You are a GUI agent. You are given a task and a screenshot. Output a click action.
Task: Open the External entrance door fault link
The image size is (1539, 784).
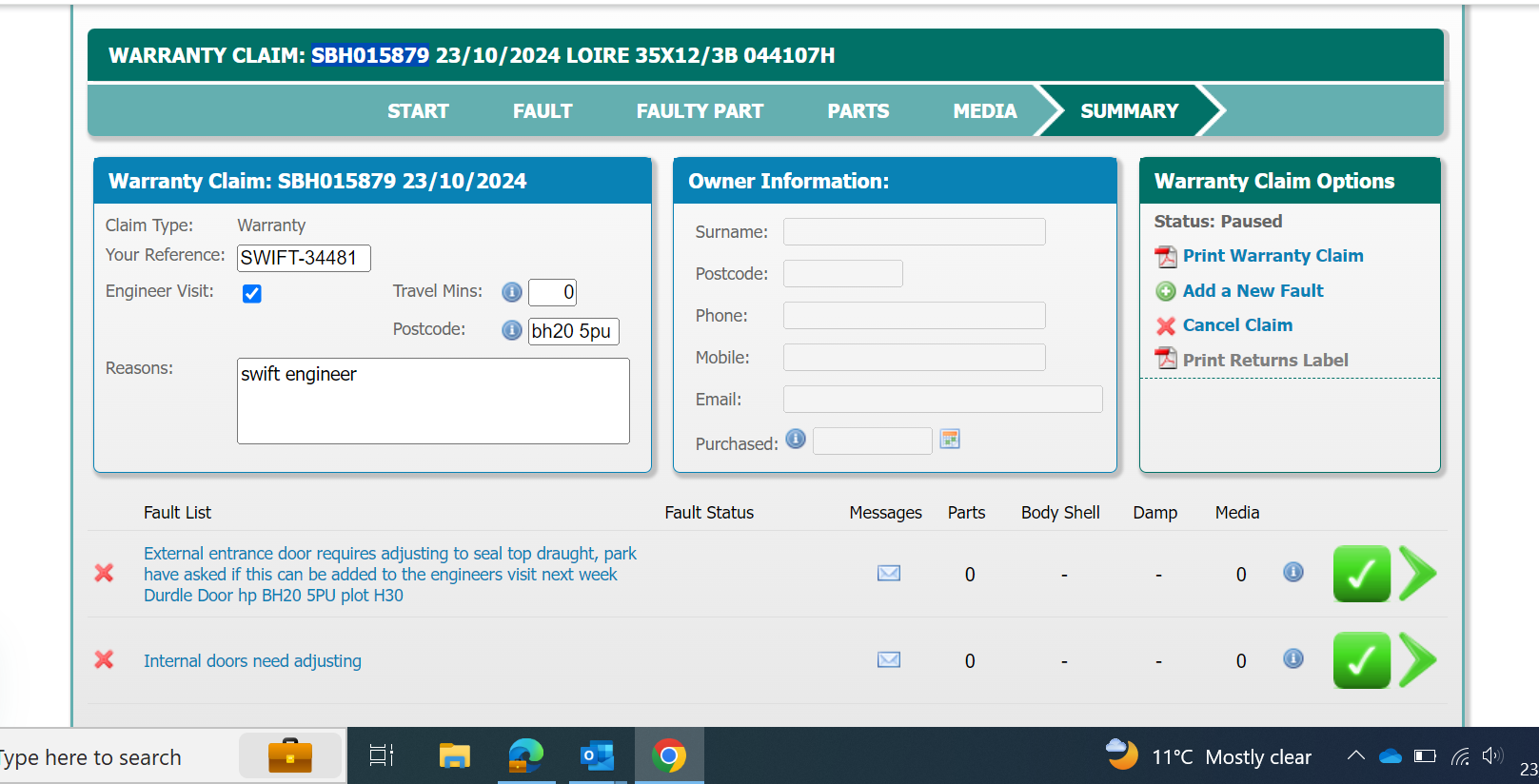[x=390, y=574]
